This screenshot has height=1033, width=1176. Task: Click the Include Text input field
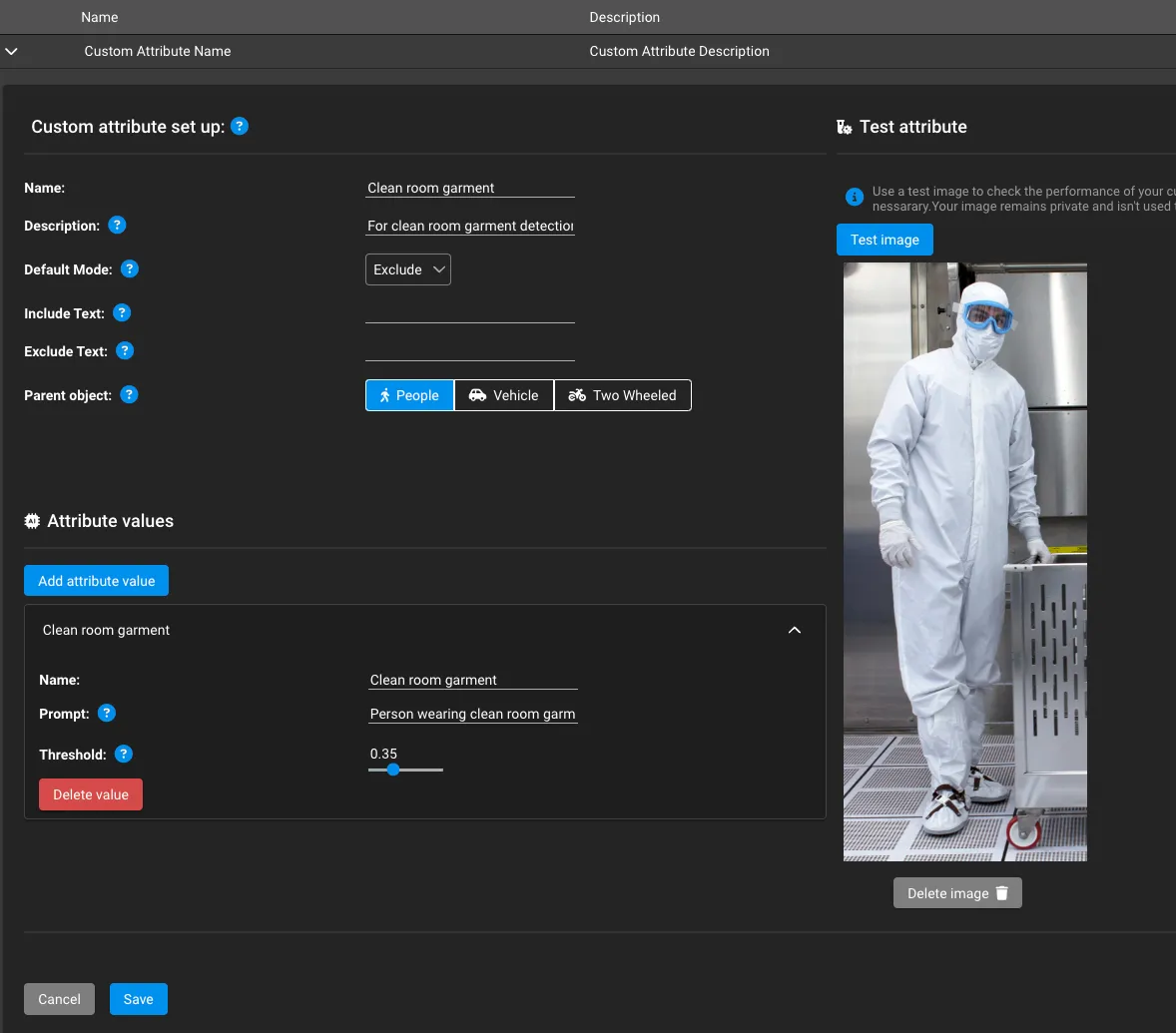tap(470, 313)
